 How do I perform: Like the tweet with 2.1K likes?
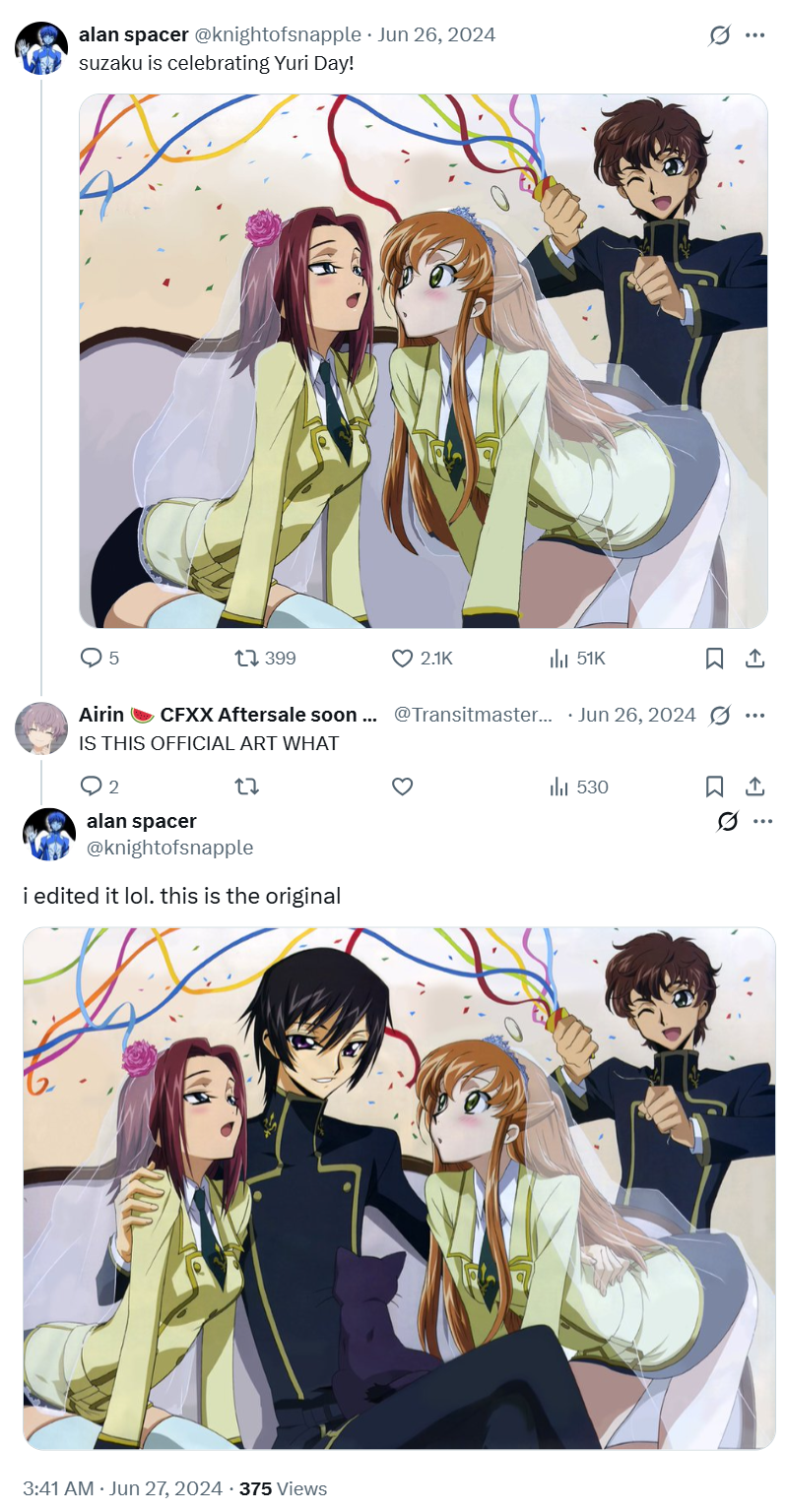(422, 658)
